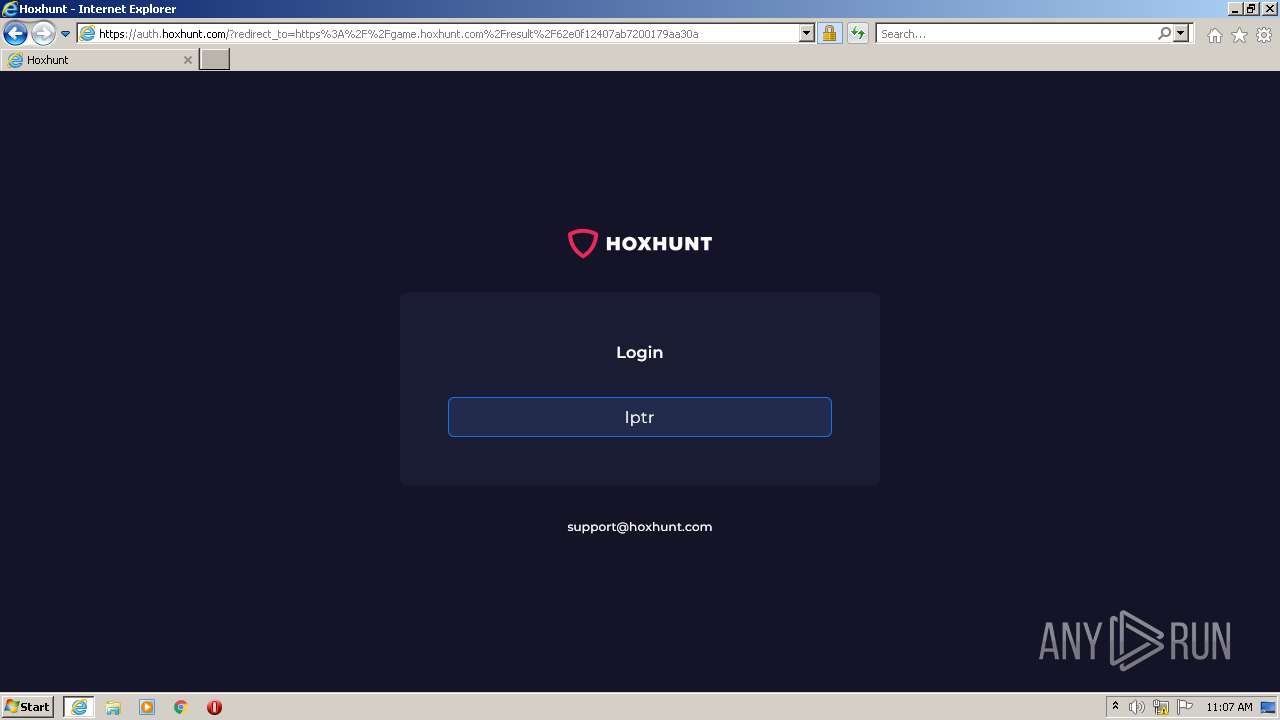Image resolution: width=1280 pixels, height=720 pixels.
Task: Close the Hoxhunt tab
Action: 187,60
